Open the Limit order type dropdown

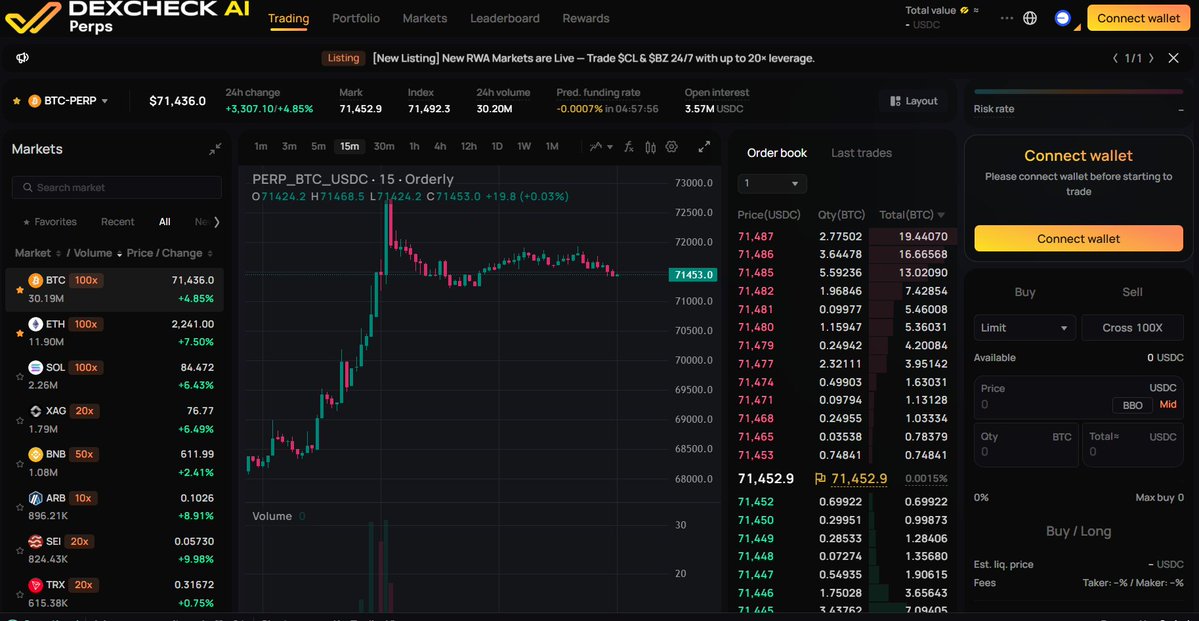[x=1024, y=327]
